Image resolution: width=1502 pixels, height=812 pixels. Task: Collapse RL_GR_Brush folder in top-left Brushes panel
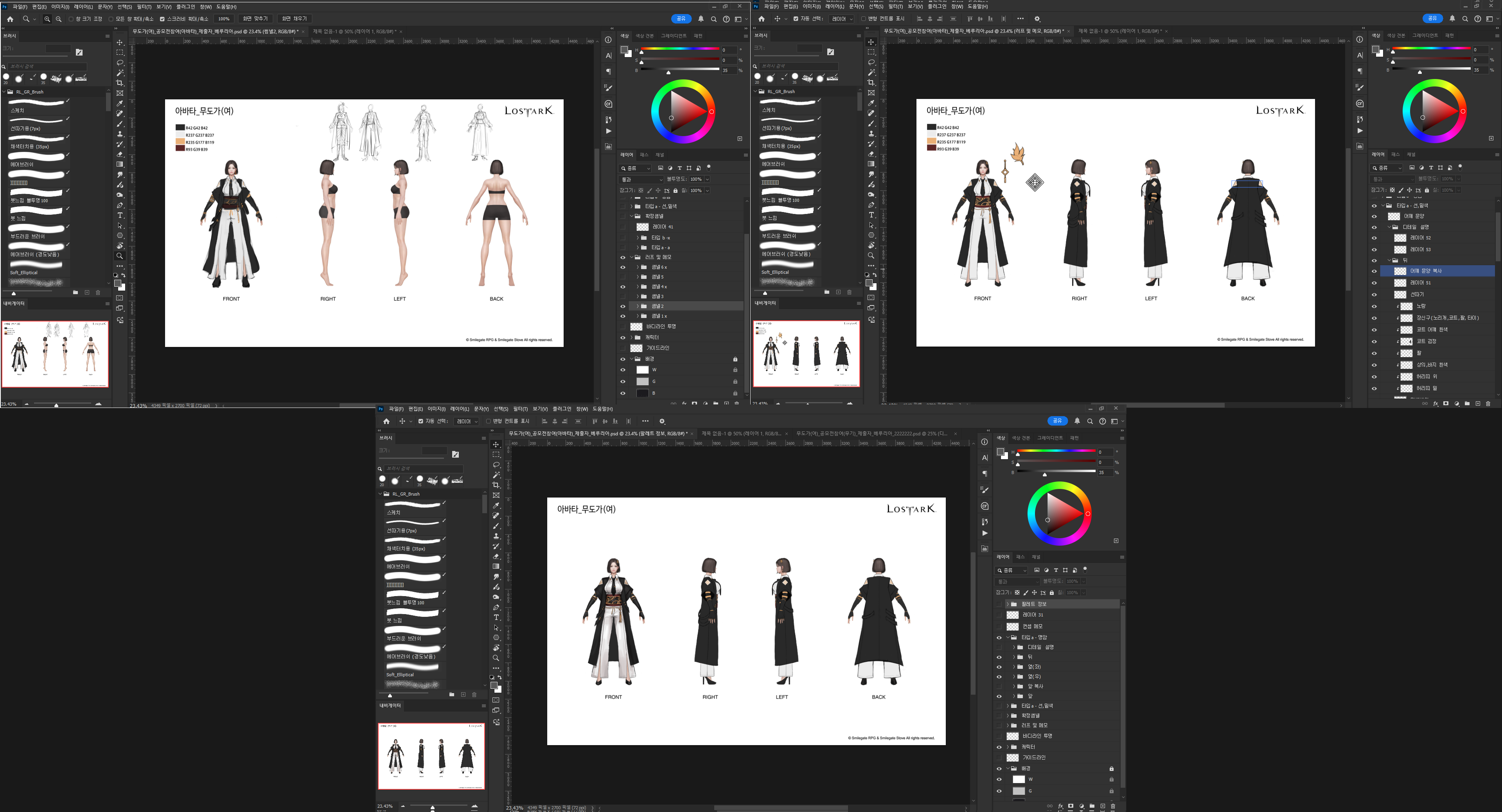[x=4, y=92]
